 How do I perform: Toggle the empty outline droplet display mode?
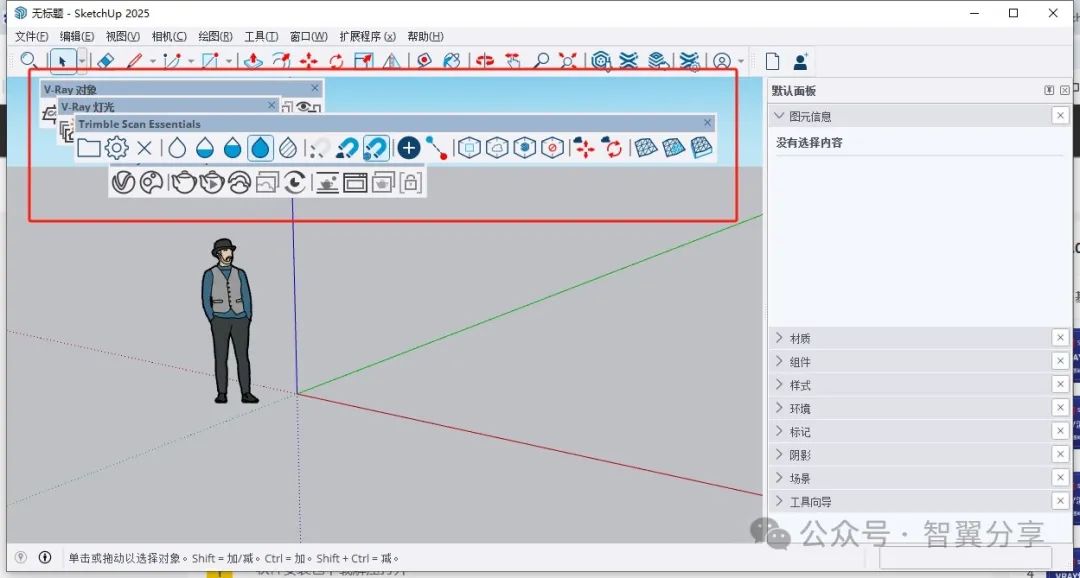click(177, 147)
